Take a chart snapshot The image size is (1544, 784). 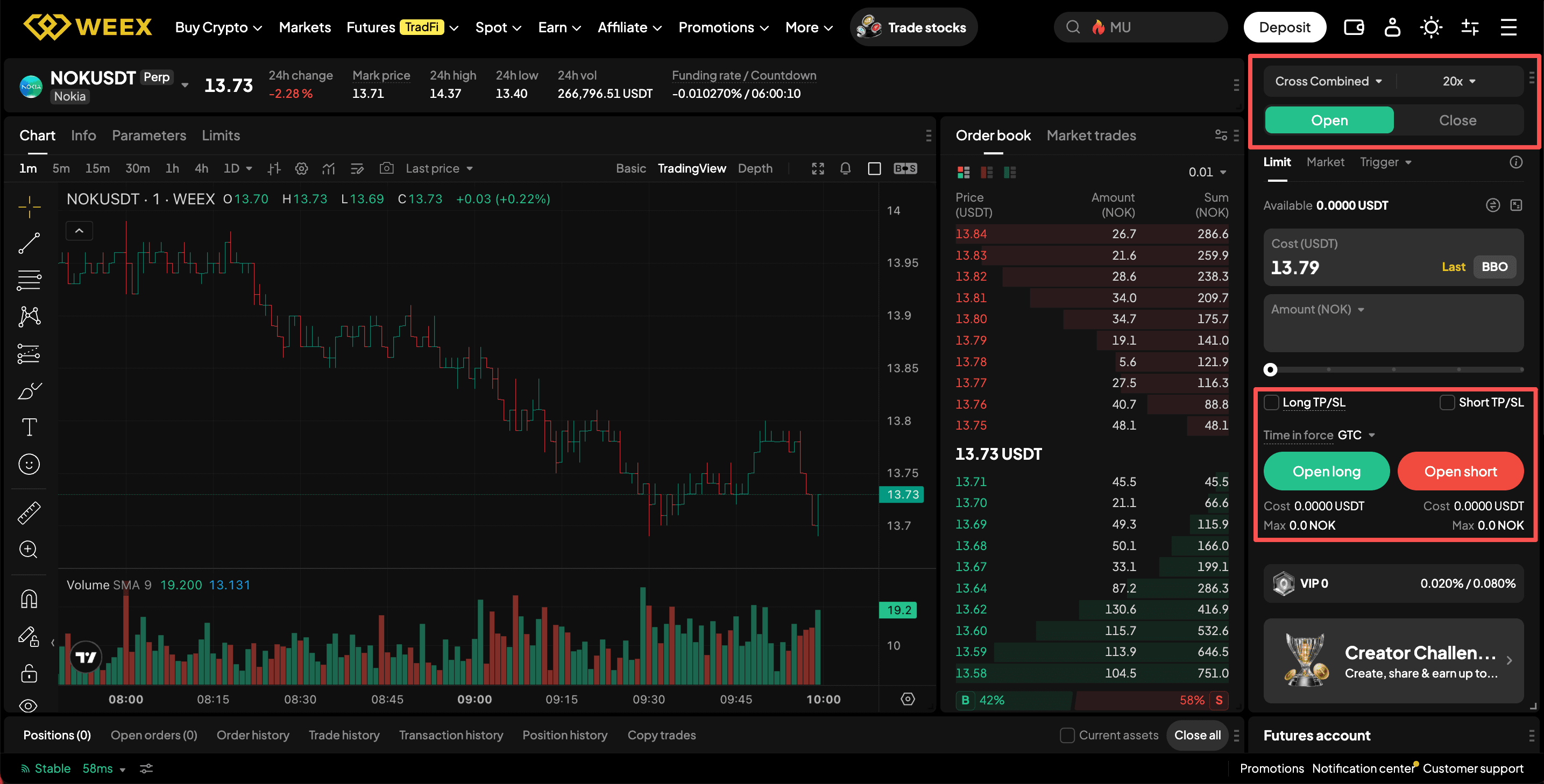tap(387, 168)
